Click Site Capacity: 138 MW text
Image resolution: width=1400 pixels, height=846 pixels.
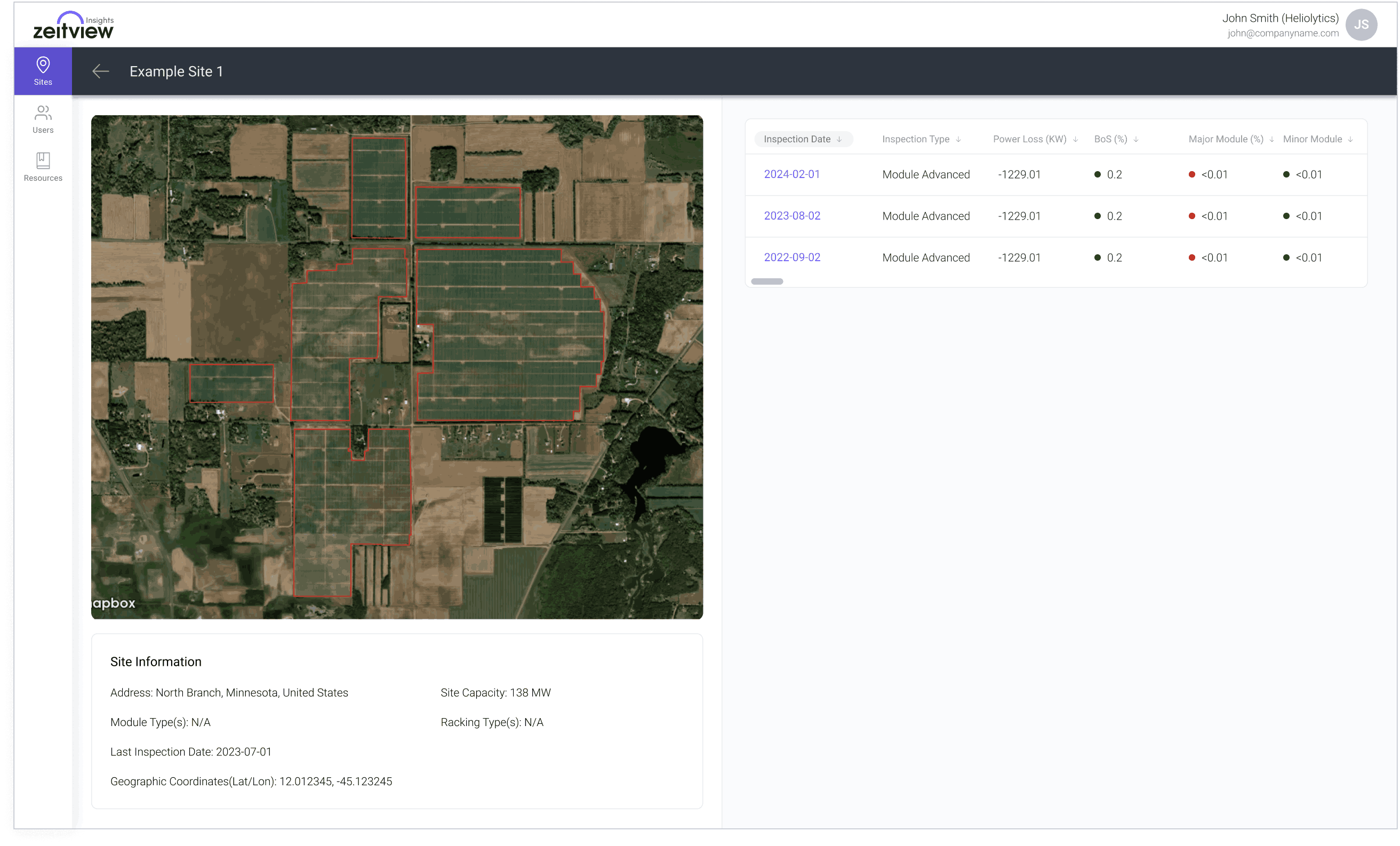[495, 692]
